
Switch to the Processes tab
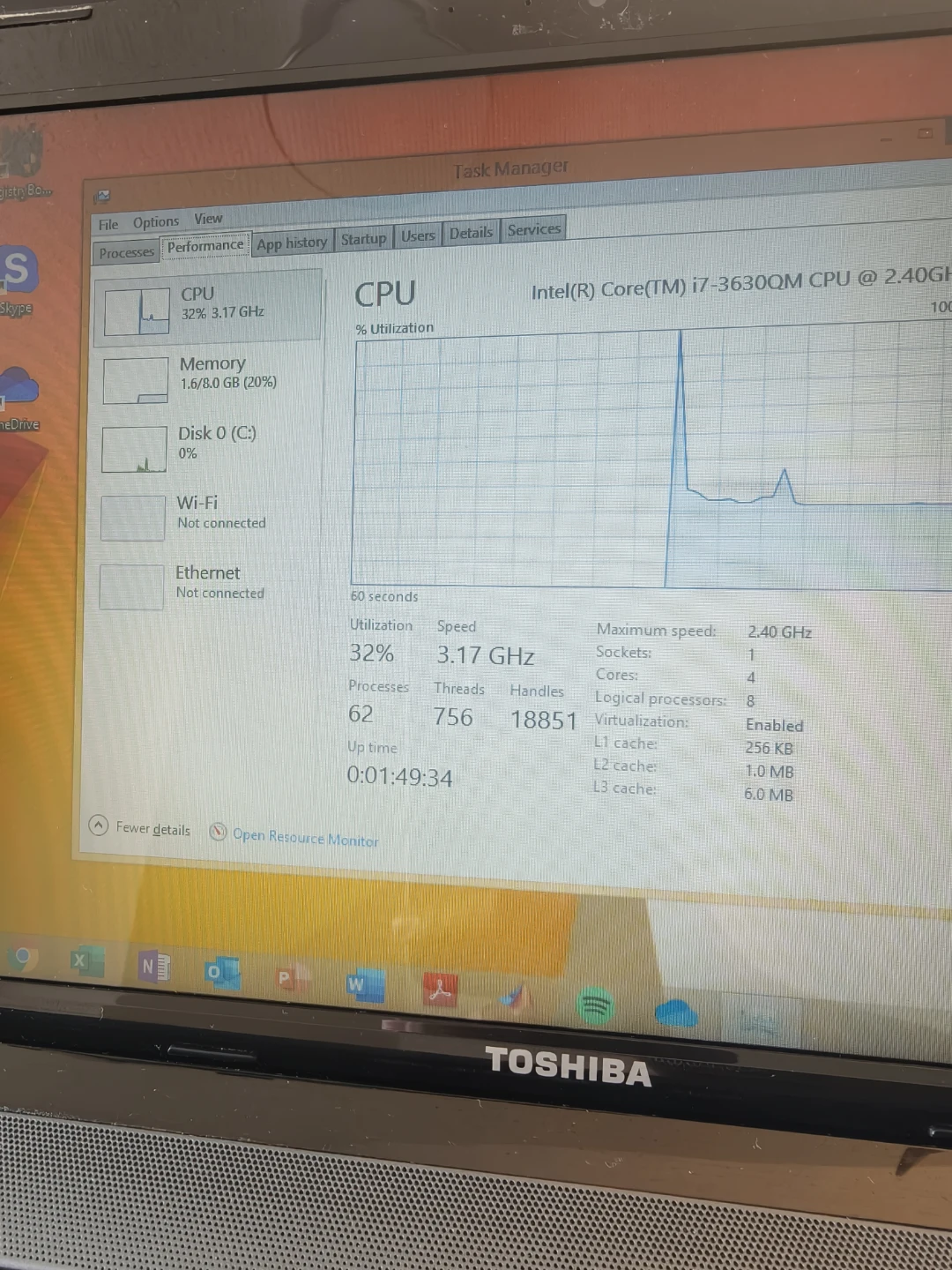point(126,252)
